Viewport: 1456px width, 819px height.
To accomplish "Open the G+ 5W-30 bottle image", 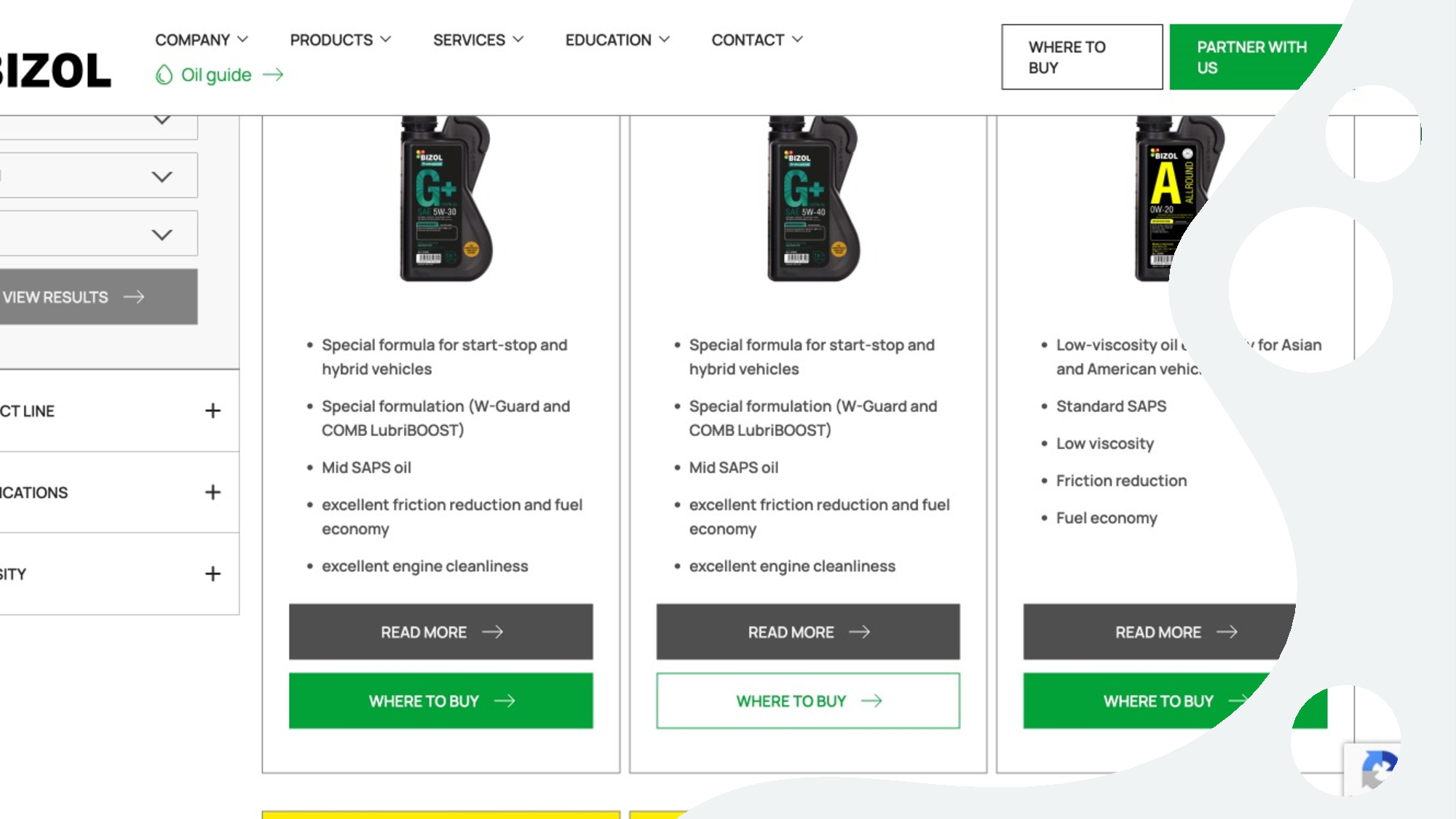I will click(445, 200).
